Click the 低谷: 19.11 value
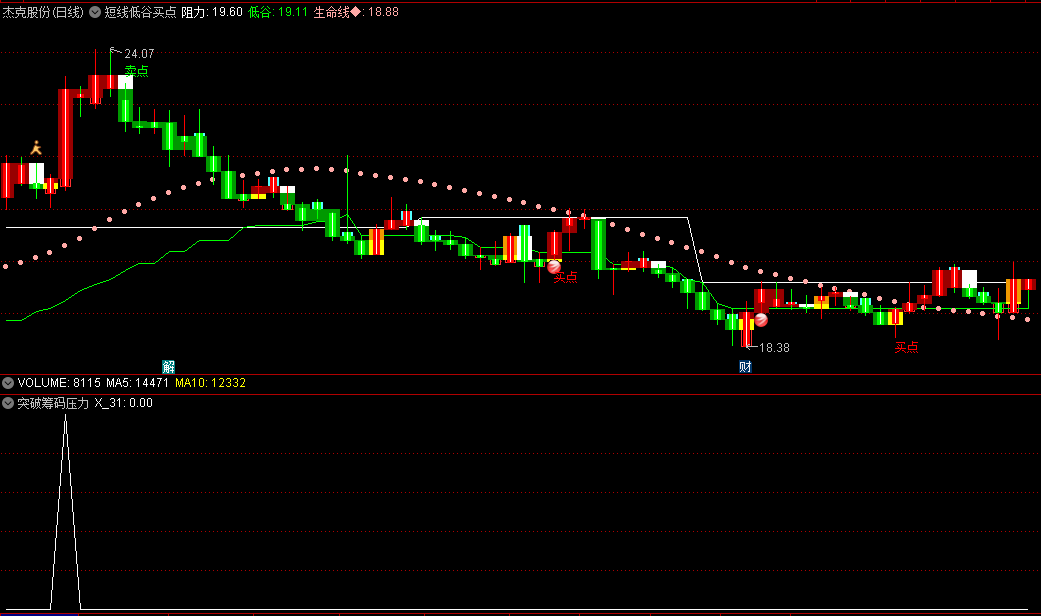 278,12
